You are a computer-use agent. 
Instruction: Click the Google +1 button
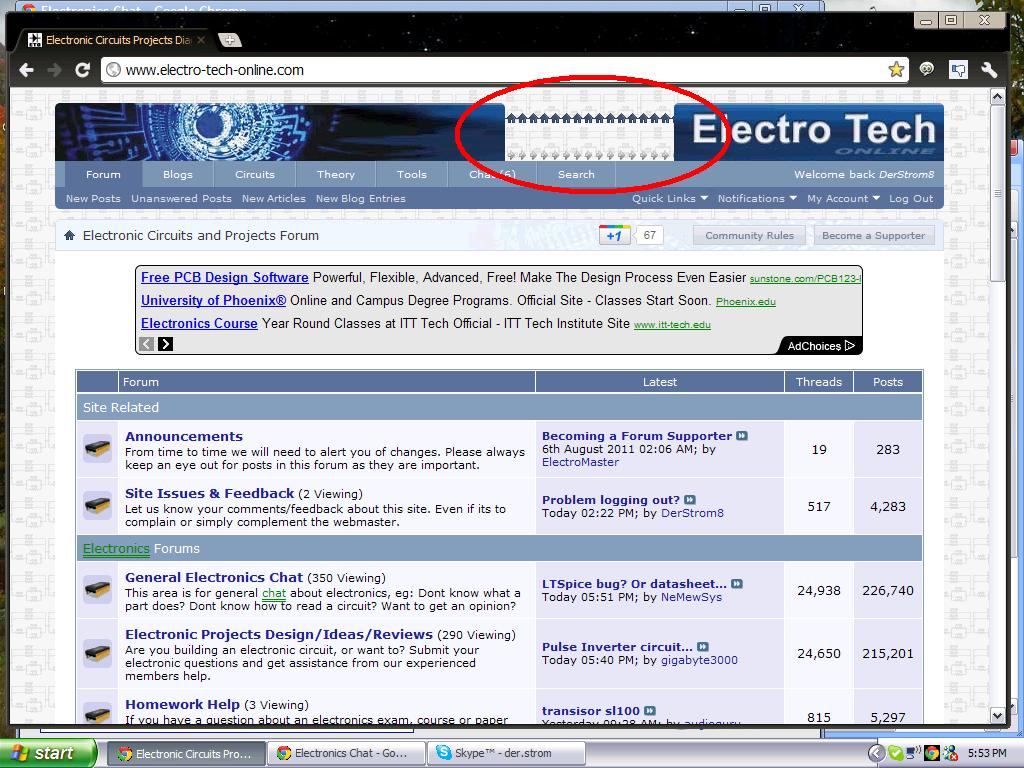pos(614,235)
